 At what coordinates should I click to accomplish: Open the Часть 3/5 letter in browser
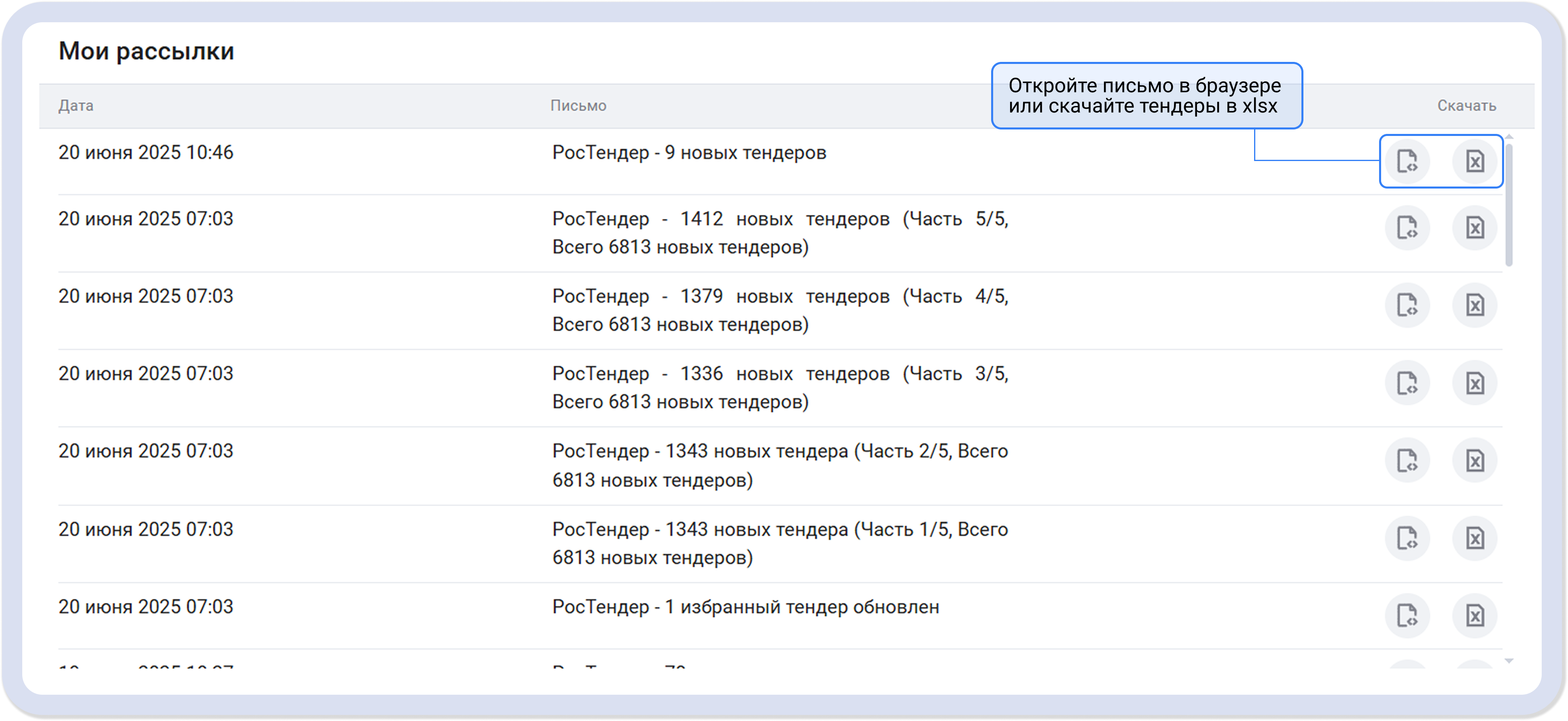(x=1407, y=383)
